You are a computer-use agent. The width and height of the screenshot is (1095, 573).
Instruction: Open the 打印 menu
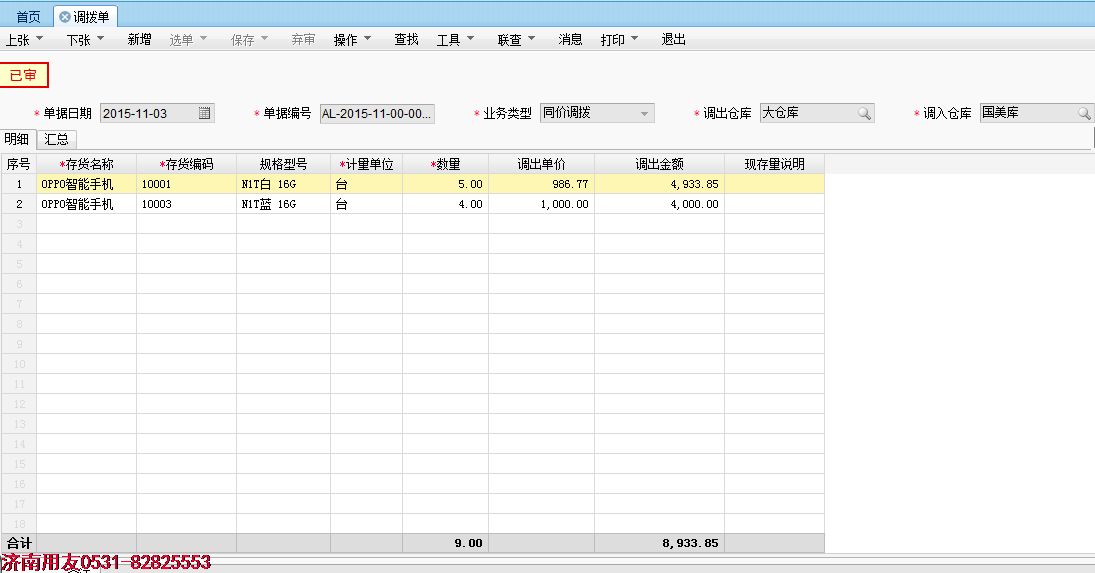[619, 40]
